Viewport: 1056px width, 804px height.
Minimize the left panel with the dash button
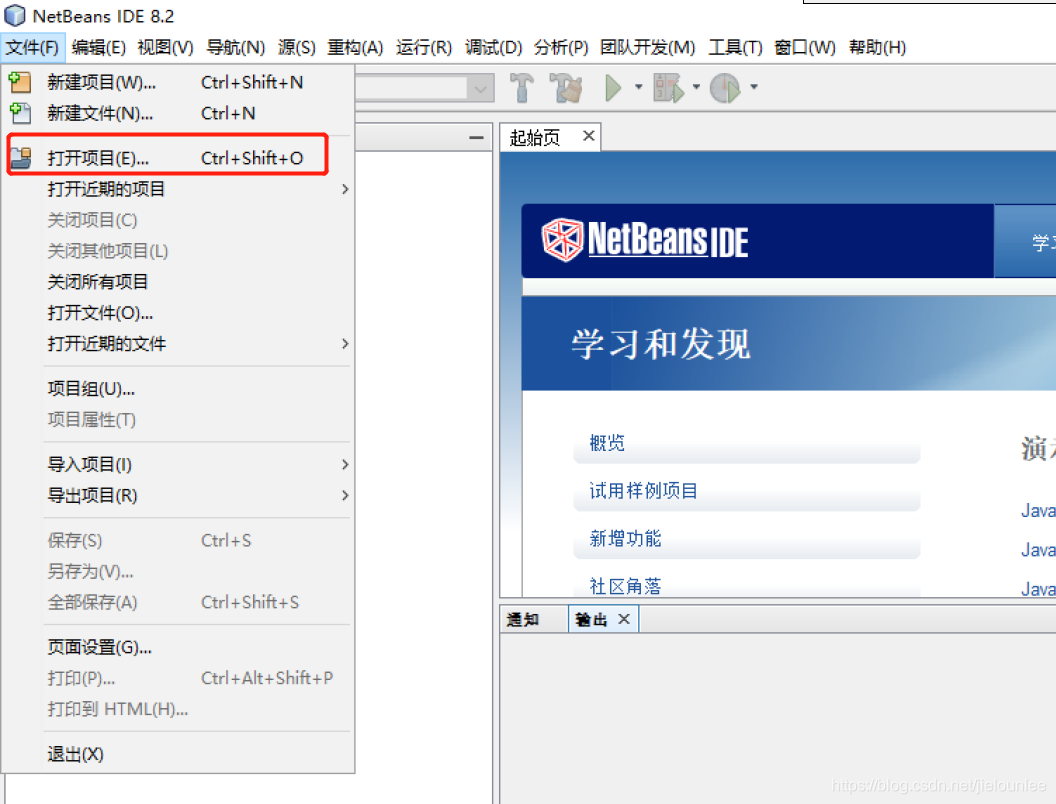click(x=476, y=137)
